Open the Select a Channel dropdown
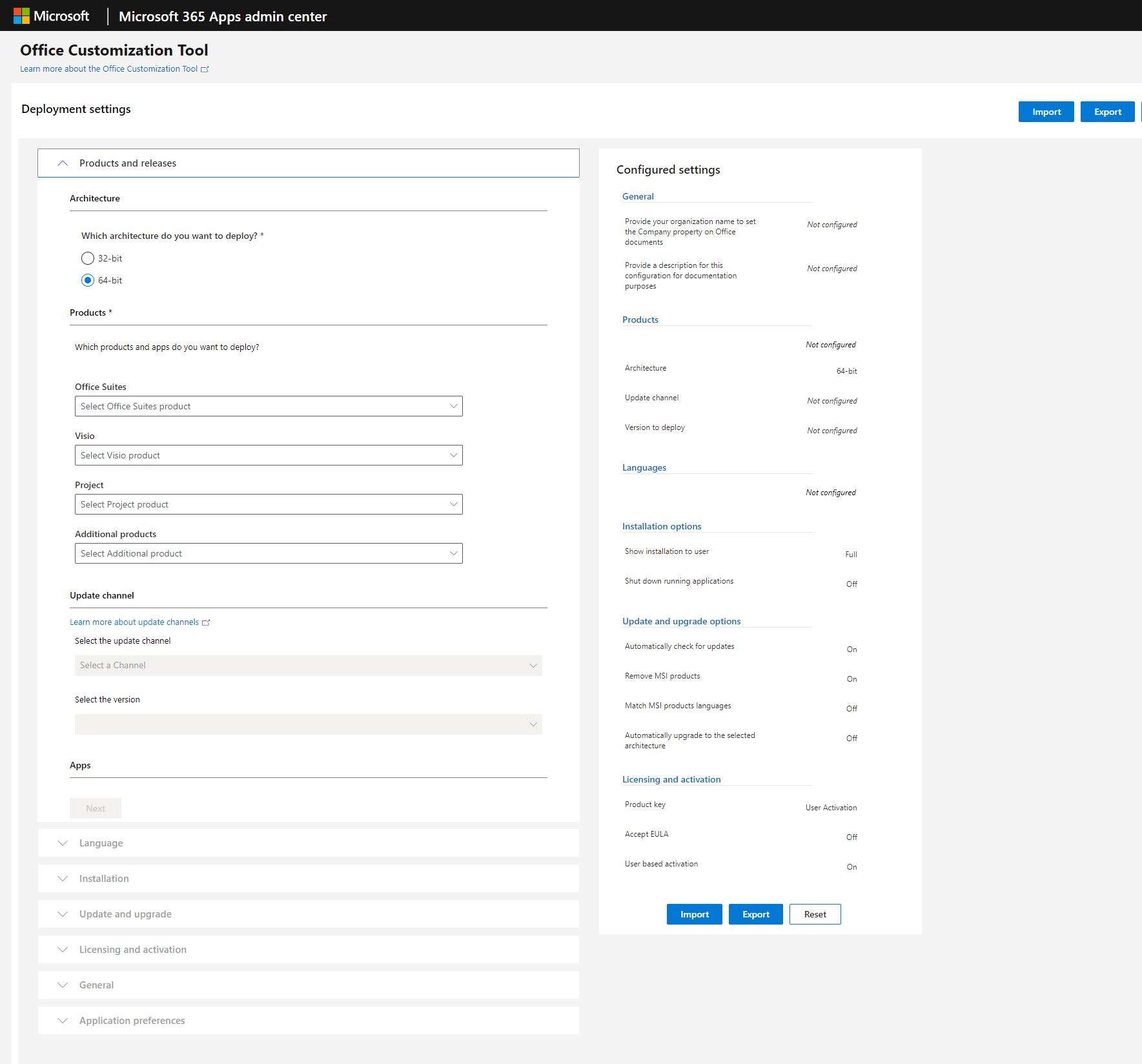Viewport: 1142px width, 1064px height. 309,666
